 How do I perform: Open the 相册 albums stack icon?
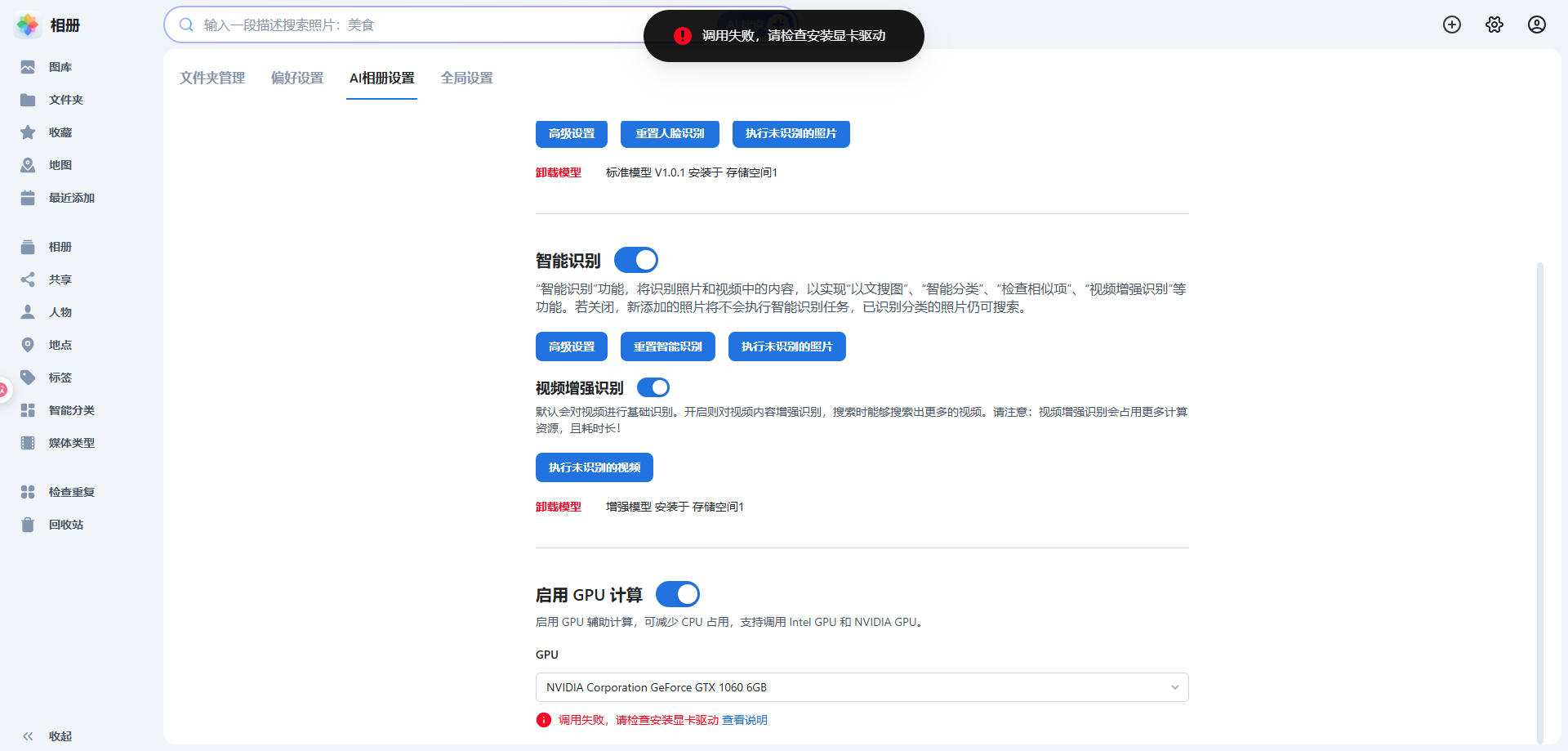(x=28, y=247)
